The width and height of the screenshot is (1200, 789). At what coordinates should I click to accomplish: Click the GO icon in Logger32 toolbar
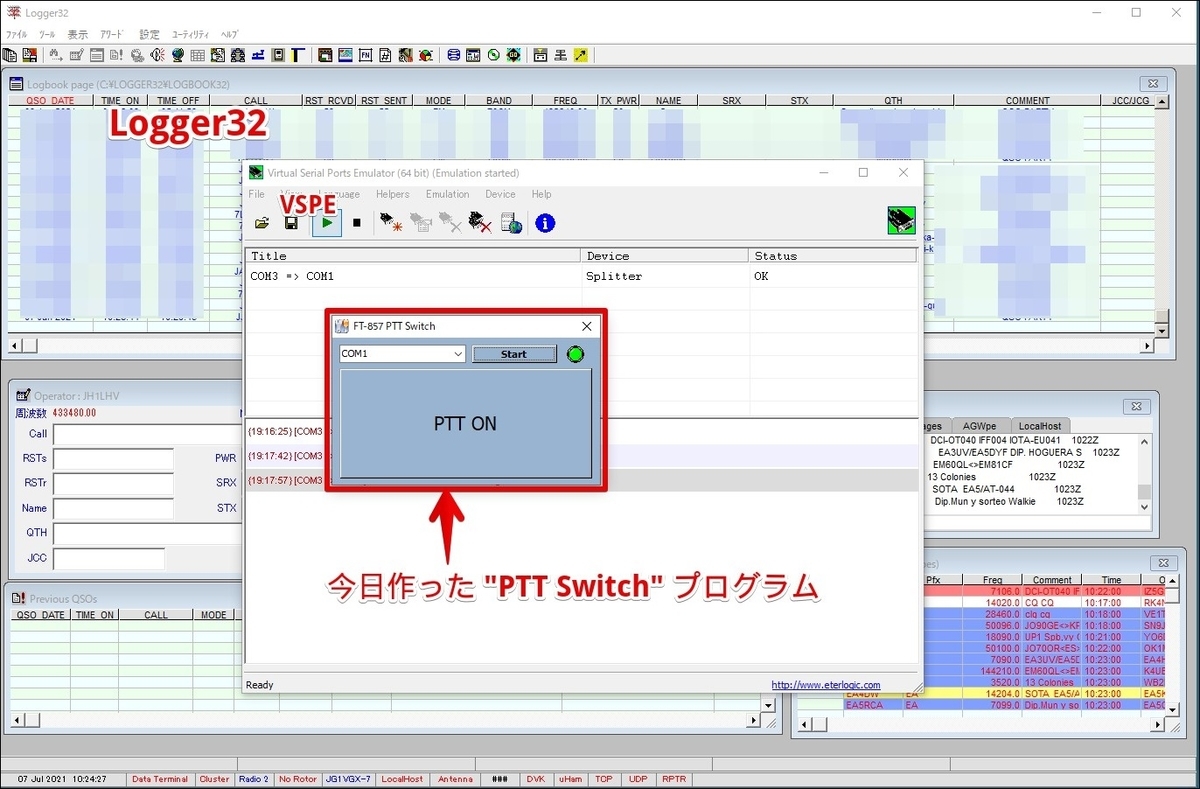click(513, 55)
